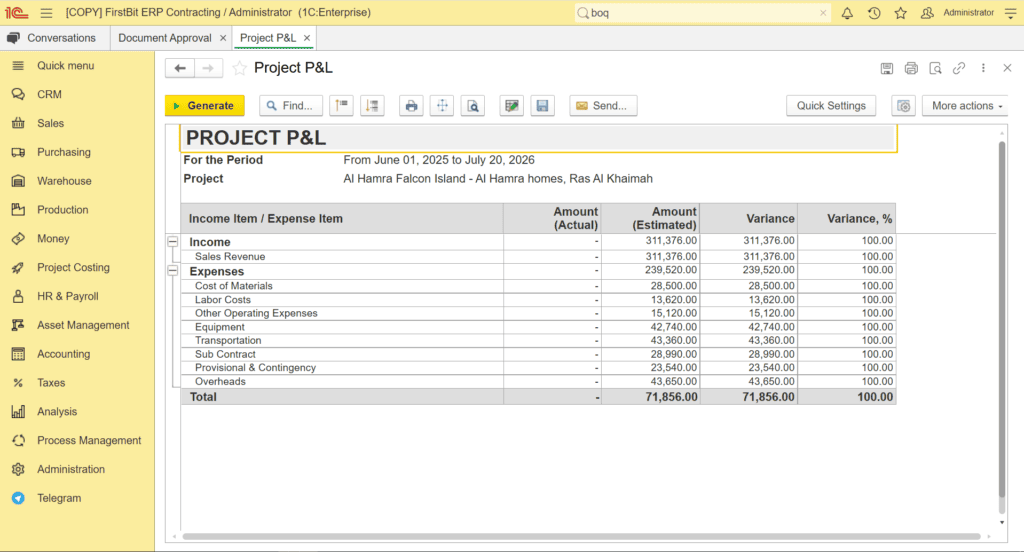
Task: Open Administration section
Action: pos(77,469)
